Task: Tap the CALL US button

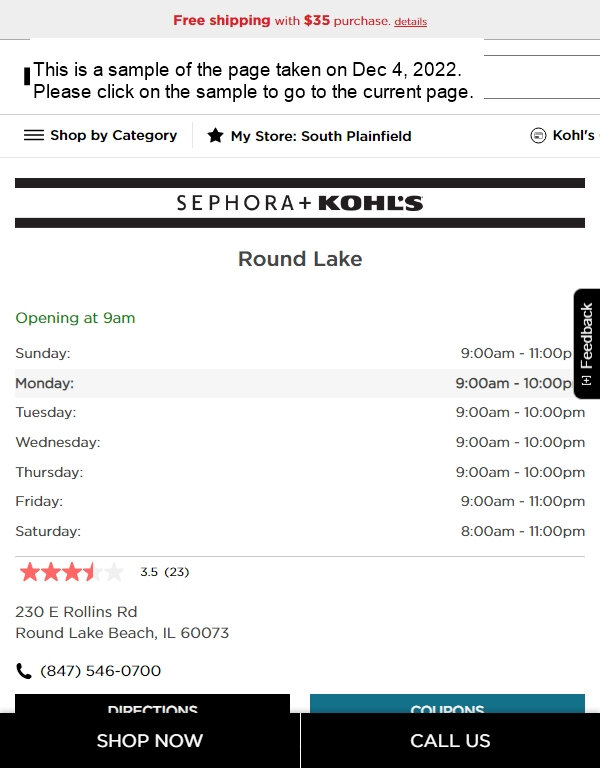Action: click(x=450, y=741)
